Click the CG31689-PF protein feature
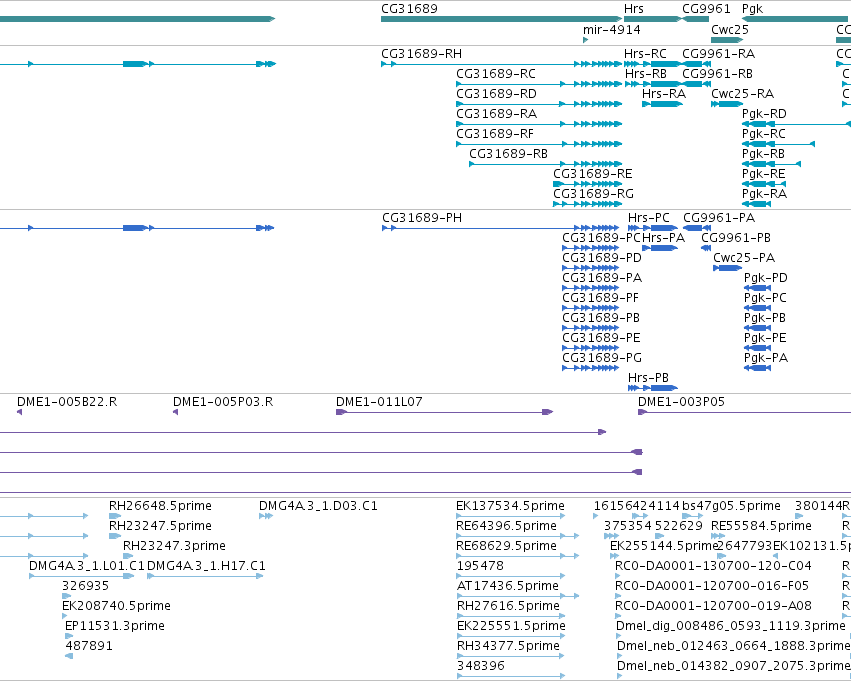This screenshot has width=851, height=681. [x=590, y=308]
